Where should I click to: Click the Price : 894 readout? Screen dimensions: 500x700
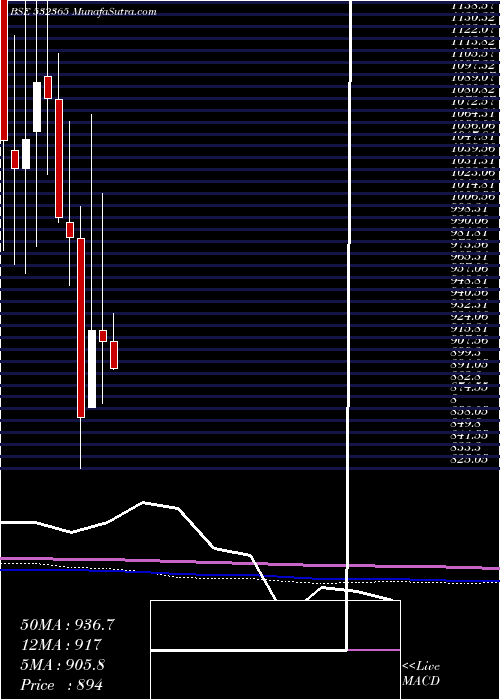(x=61, y=685)
